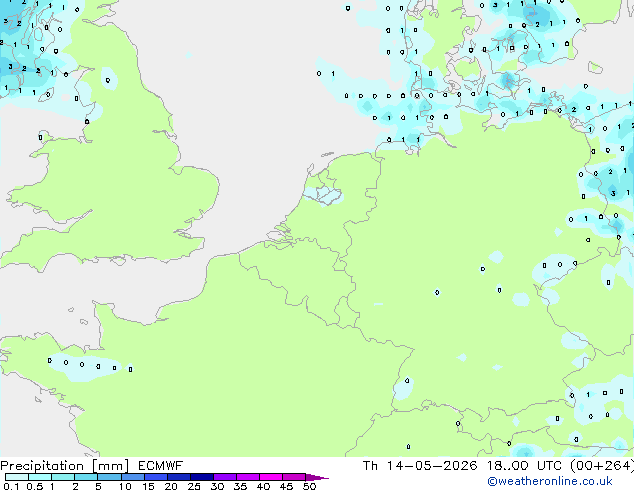This screenshot has width=634, height=490.
Task: Click the "(00+264)" forecast offset text
Action: (x=602, y=466)
